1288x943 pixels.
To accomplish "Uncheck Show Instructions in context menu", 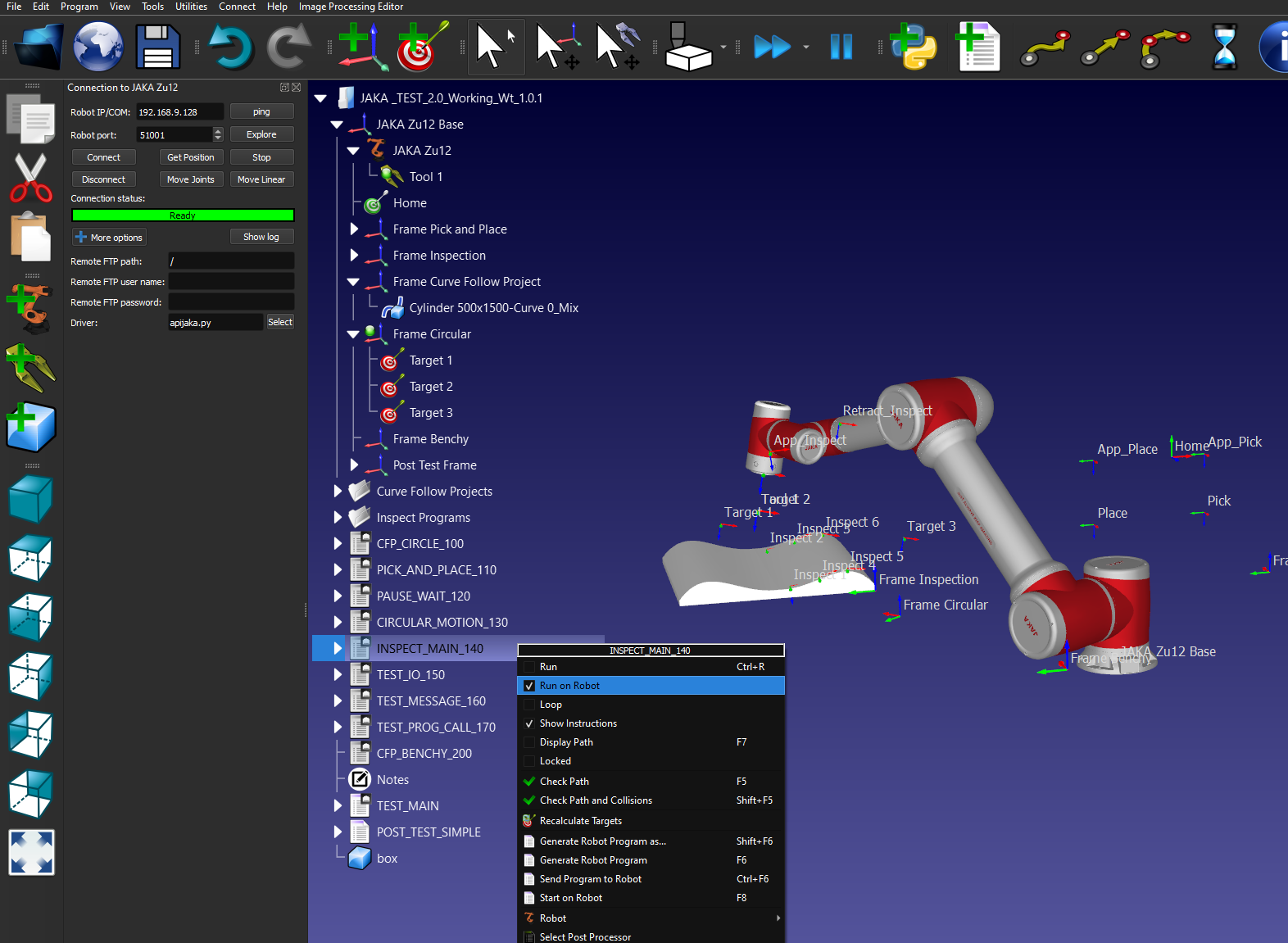I will [x=529, y=723].
